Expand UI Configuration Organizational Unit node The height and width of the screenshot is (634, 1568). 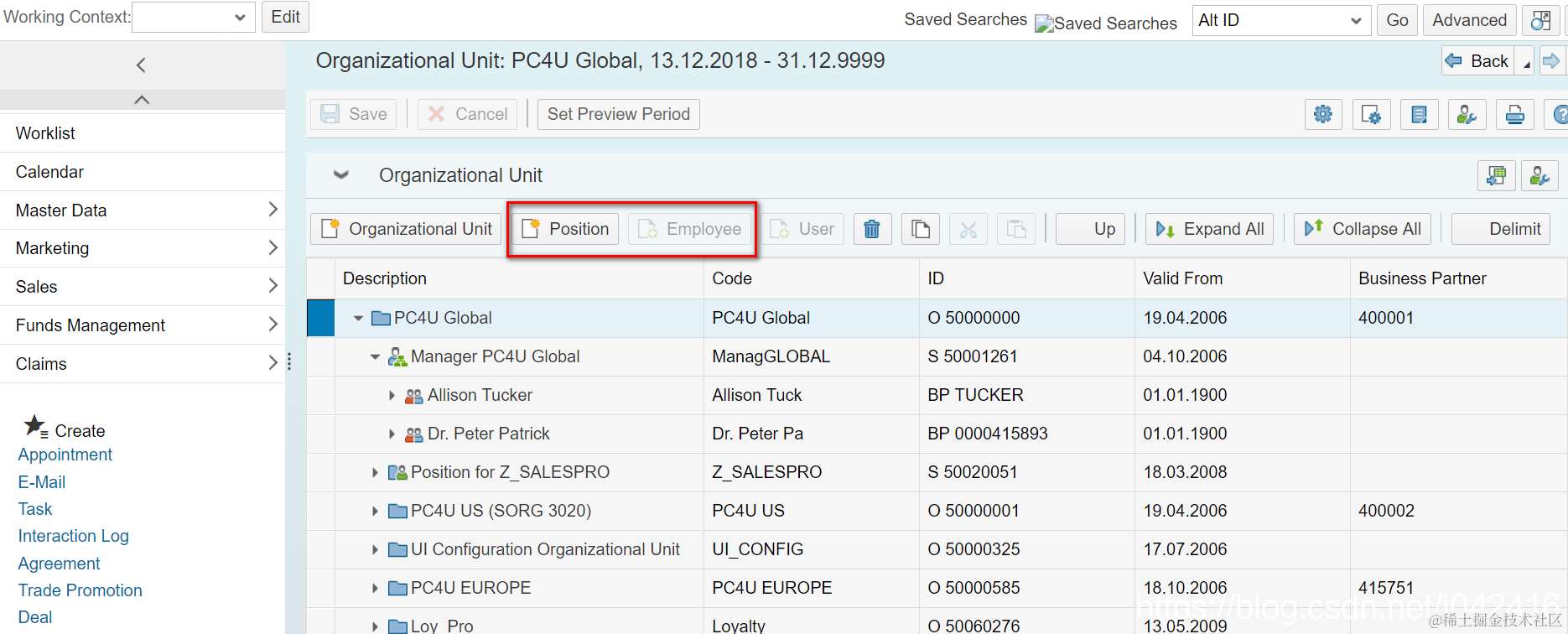coord(375,550)
